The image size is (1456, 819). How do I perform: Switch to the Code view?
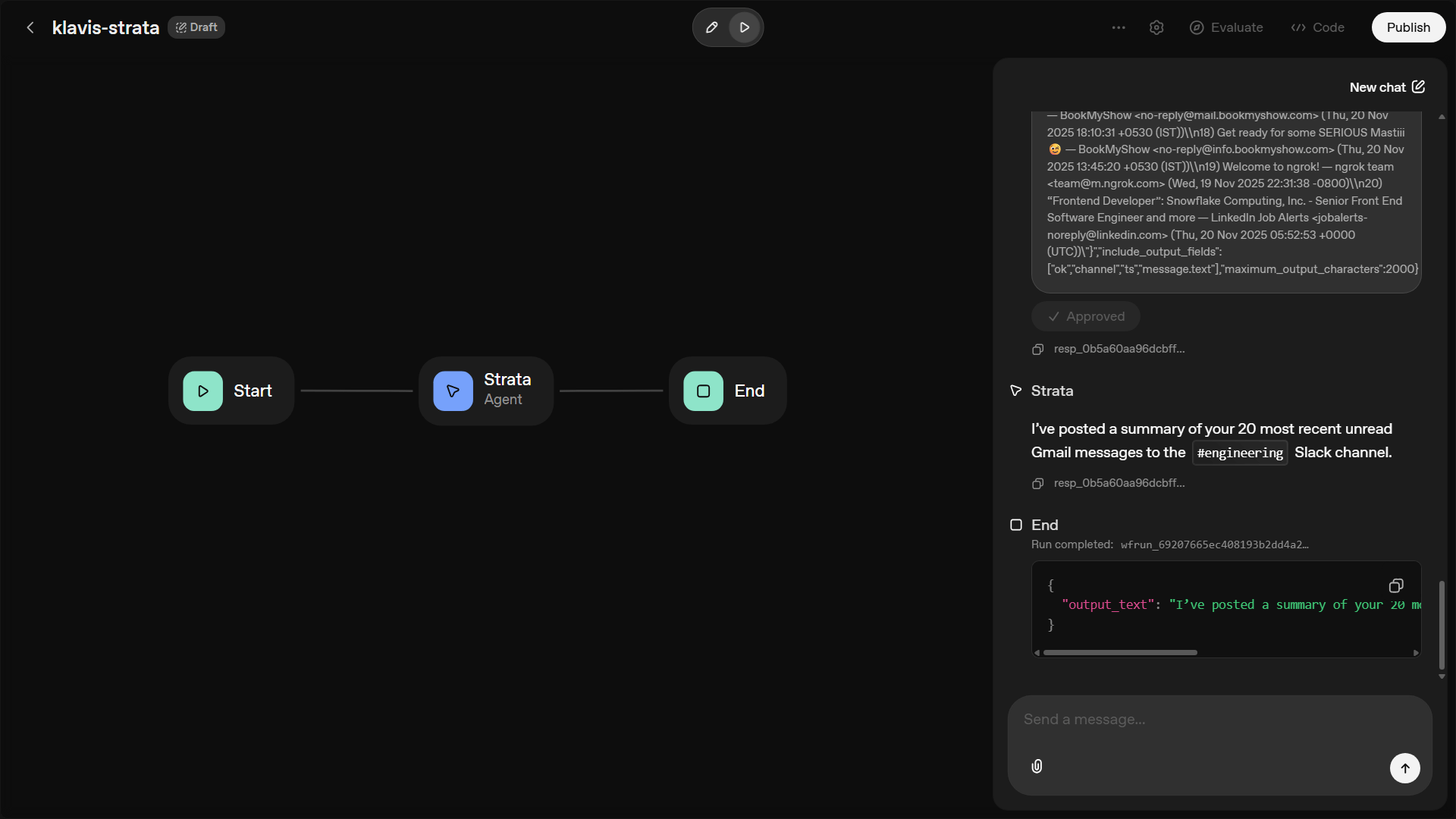pos(1317,27)
